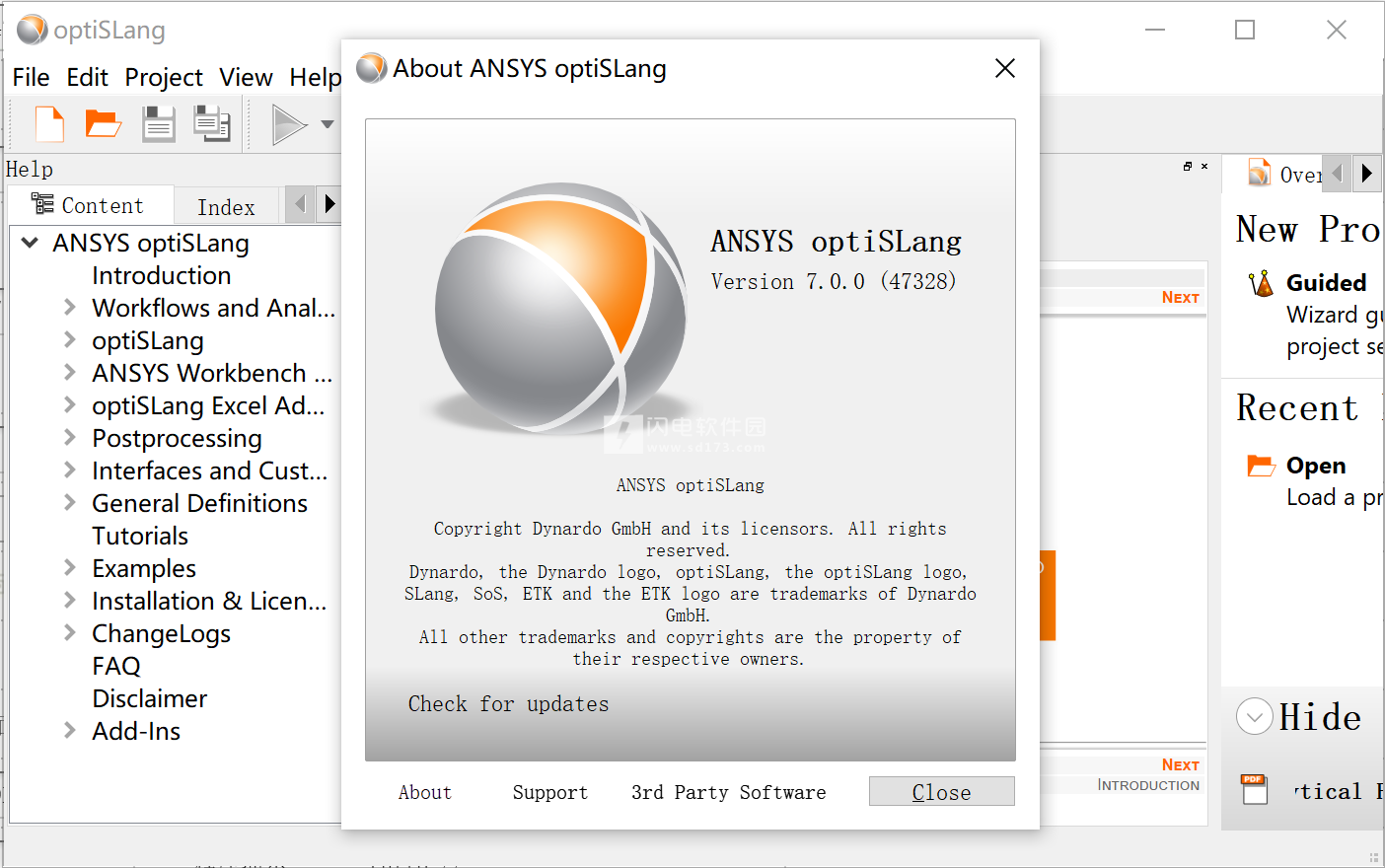Open the Project menu
Image resolution: width=1385 pixels, height=868 pixels.
pyautogui.click(x=164, y=77)
